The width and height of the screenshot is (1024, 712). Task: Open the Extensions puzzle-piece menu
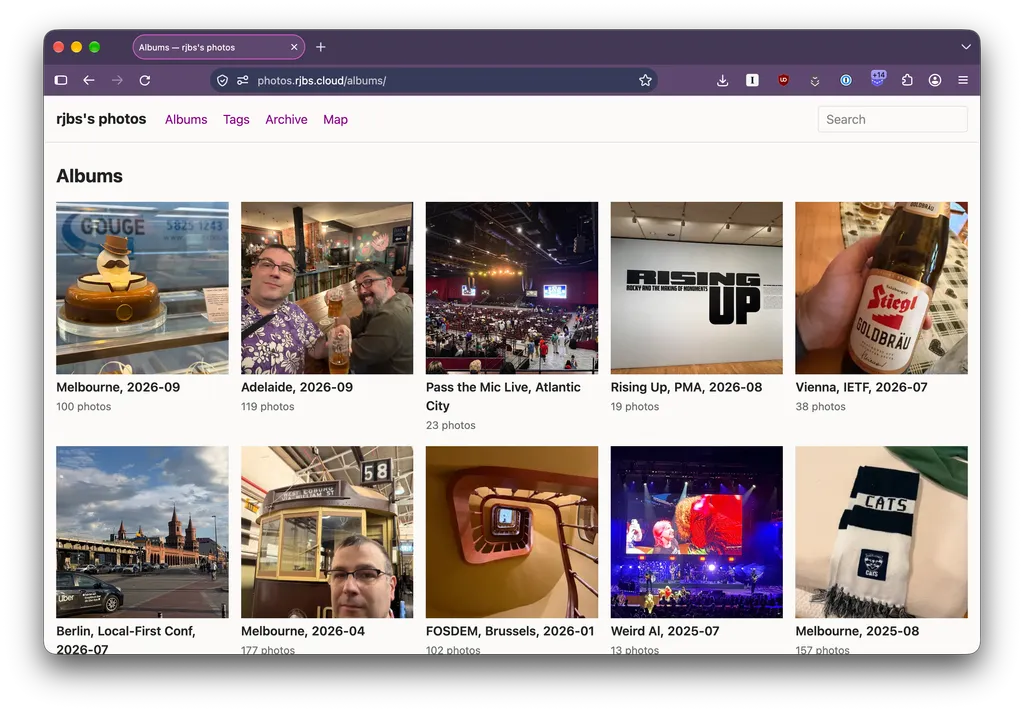(x=907, y=80)
